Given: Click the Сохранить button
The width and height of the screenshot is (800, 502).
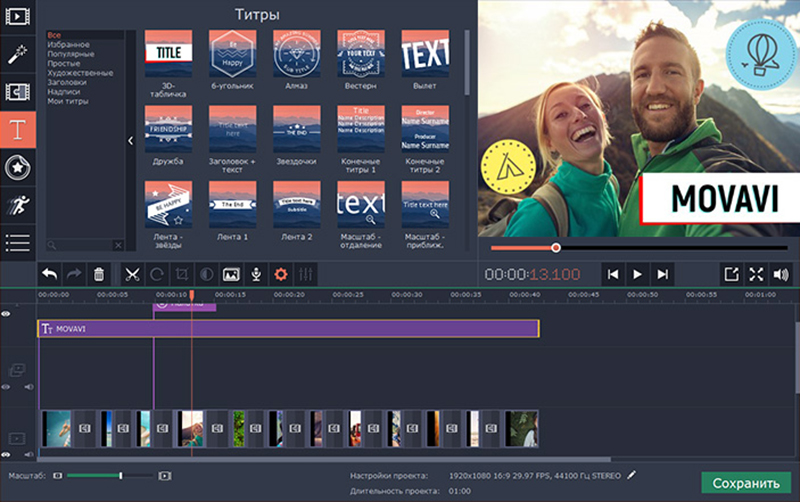Looking at the screenshot, I should pos(746,483).
